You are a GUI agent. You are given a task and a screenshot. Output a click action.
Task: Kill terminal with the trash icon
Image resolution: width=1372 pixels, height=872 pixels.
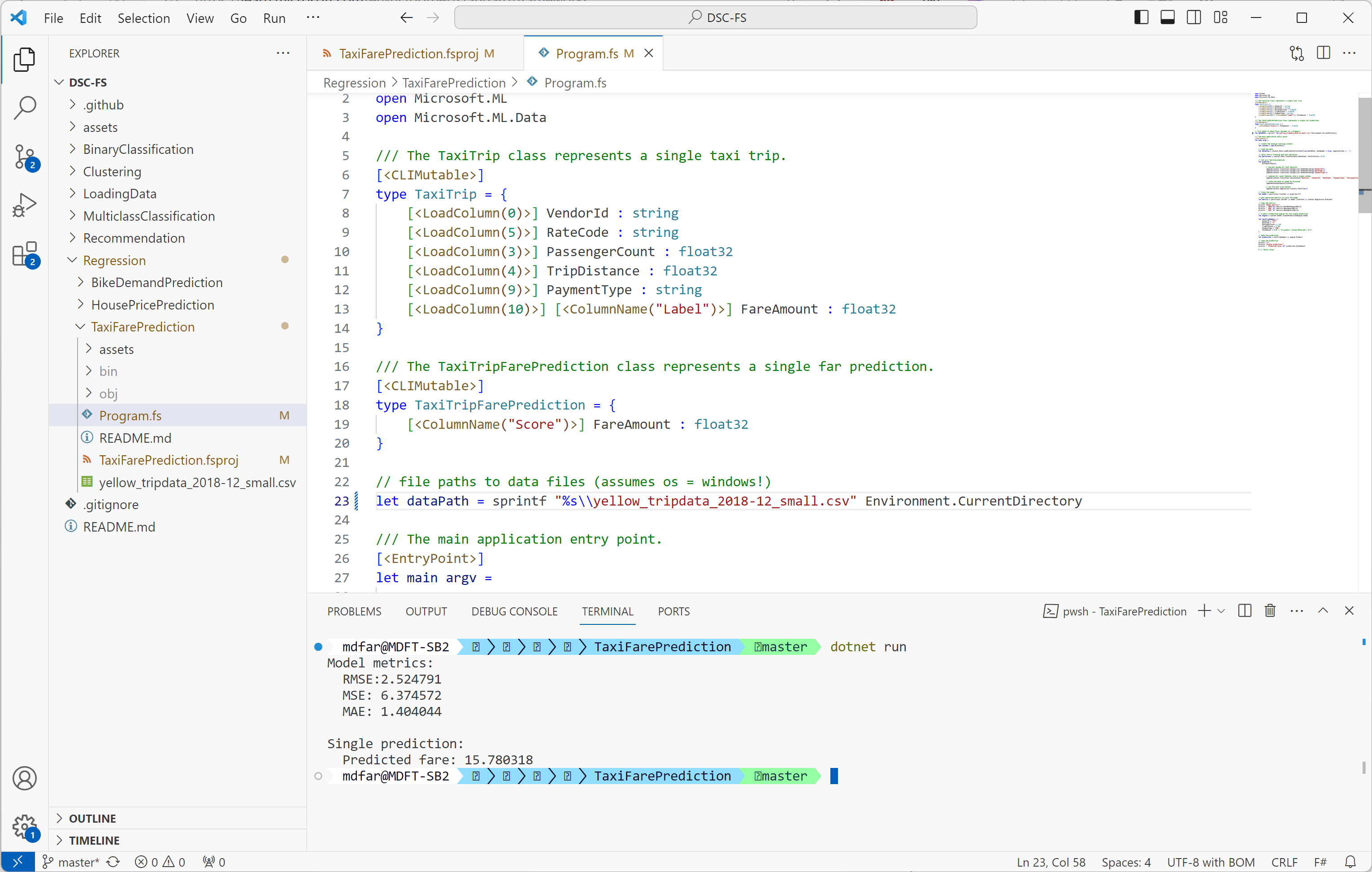(1269, 611)
